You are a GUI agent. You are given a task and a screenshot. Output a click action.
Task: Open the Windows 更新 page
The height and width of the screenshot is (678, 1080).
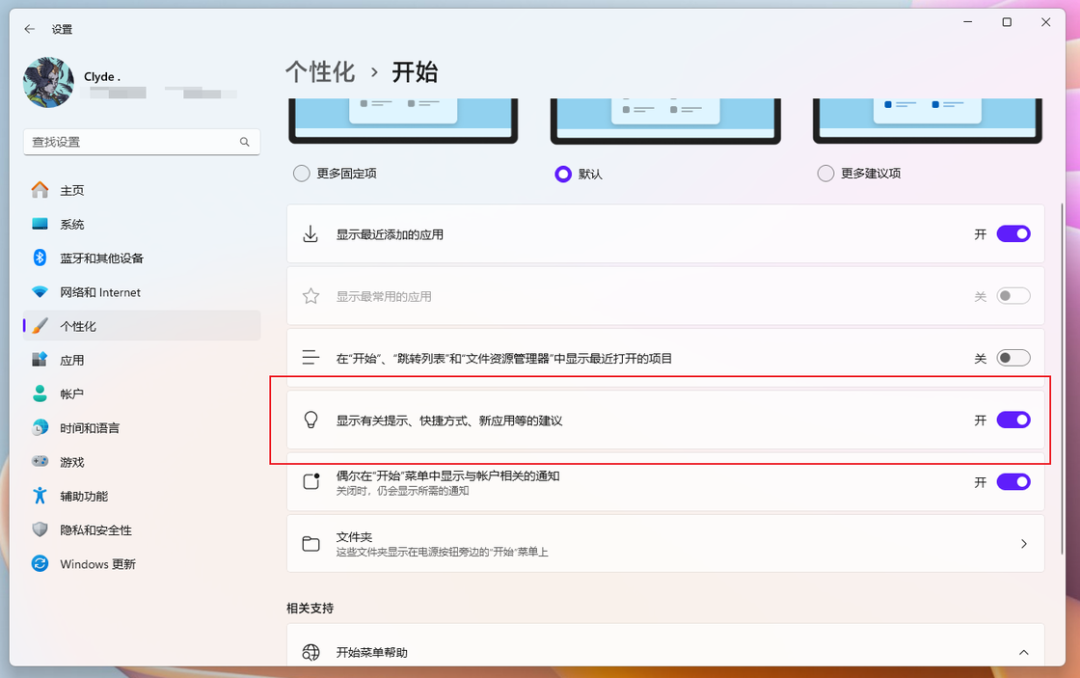click(142, 564)
